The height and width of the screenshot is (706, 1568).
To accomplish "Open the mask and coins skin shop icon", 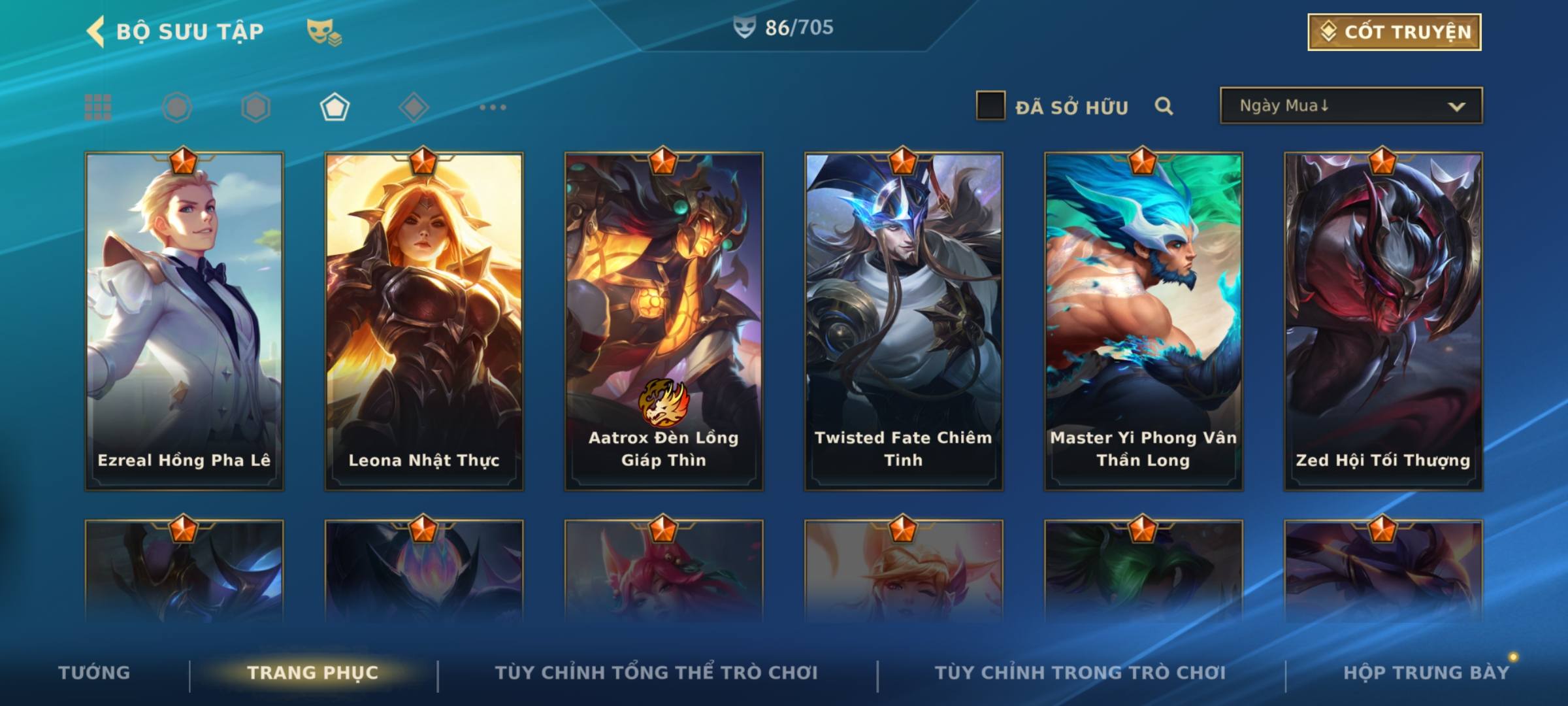I will pos(324,32).
